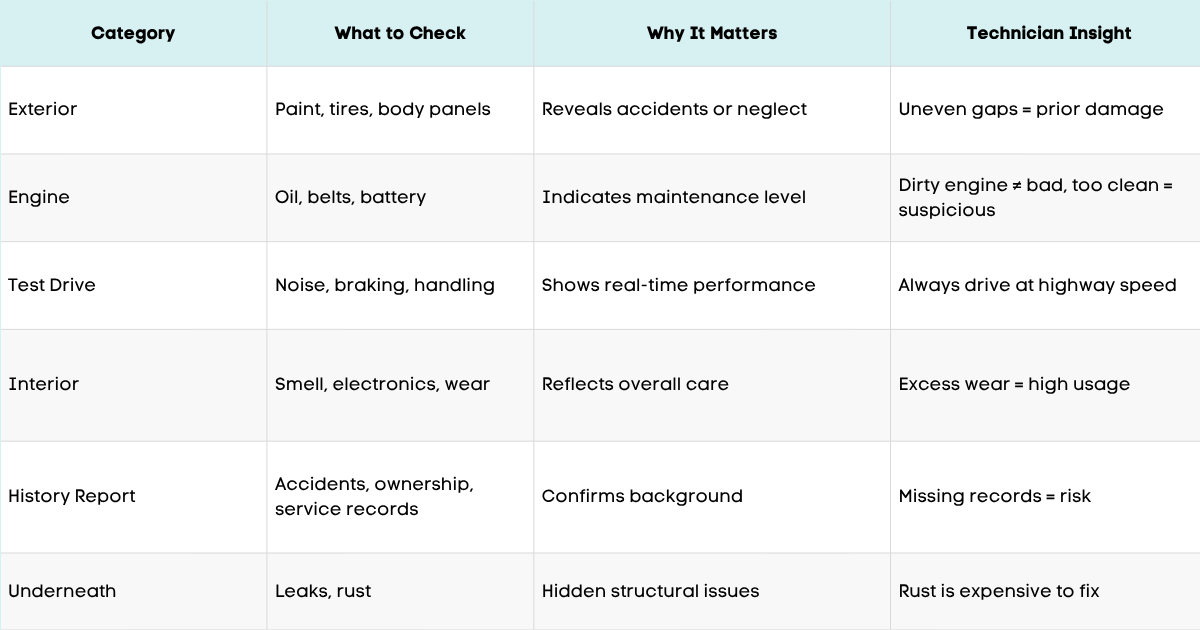Click the History Report row label
The height and width of the screenshot is (630, 1200).
point(72,496)
